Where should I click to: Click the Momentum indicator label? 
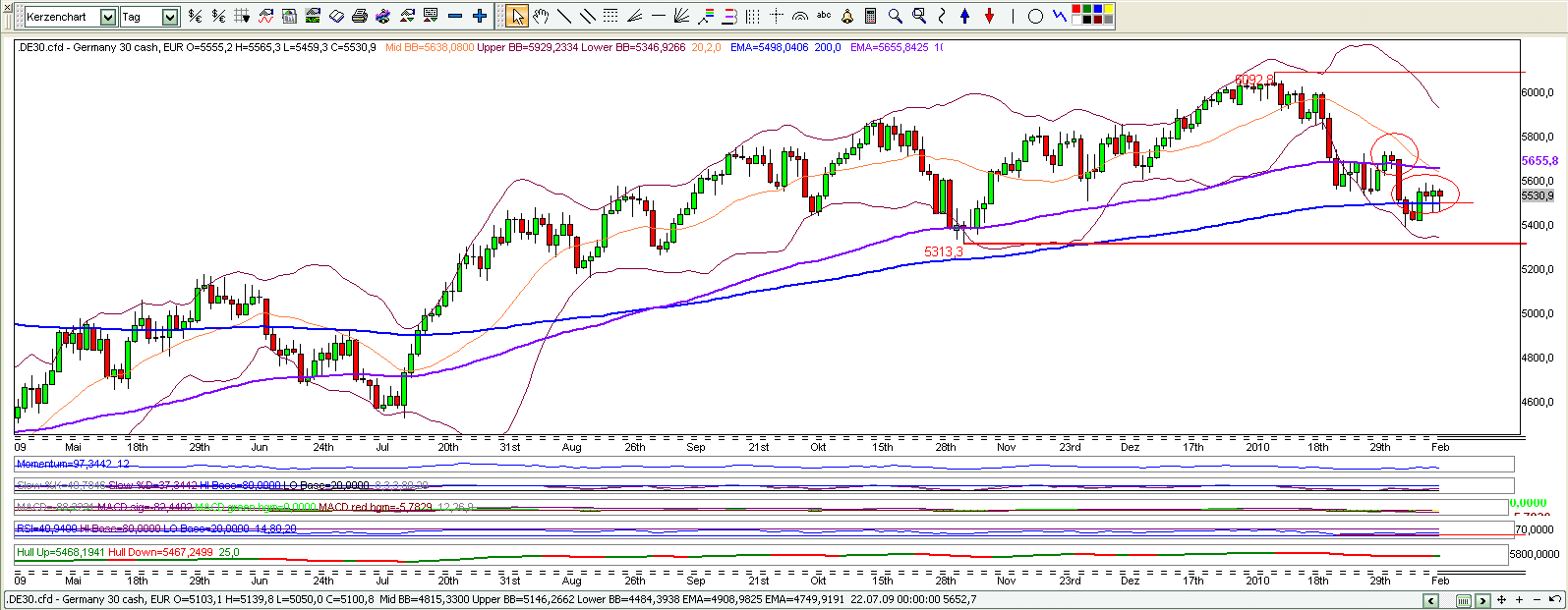pos(72,464)
